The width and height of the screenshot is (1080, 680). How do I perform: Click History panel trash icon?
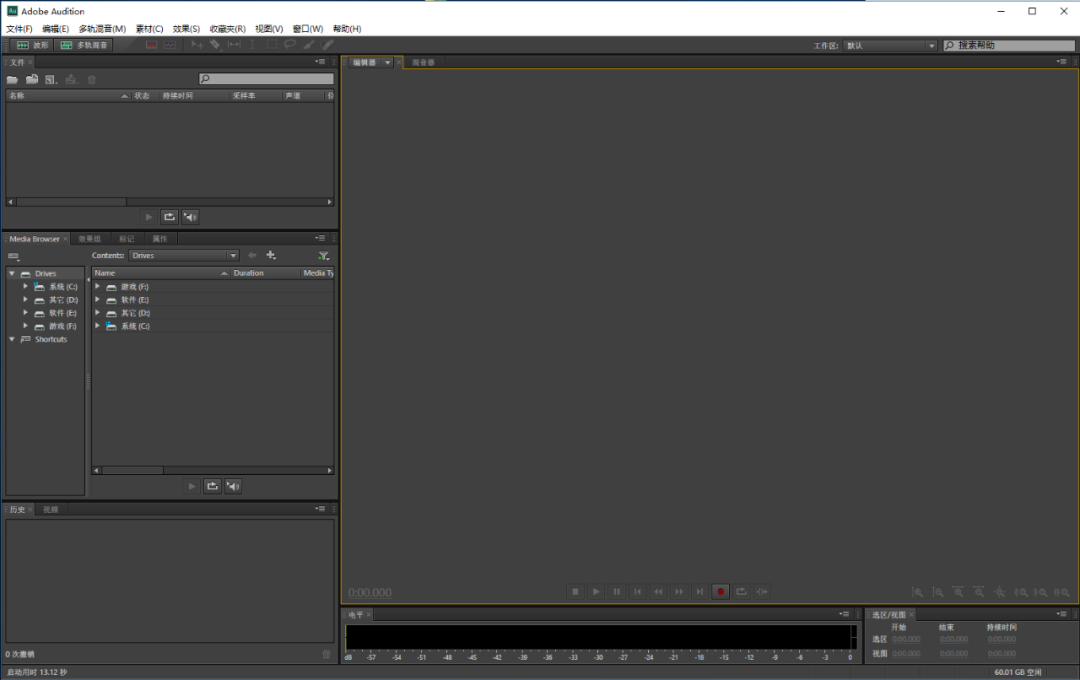coord(326,655)
